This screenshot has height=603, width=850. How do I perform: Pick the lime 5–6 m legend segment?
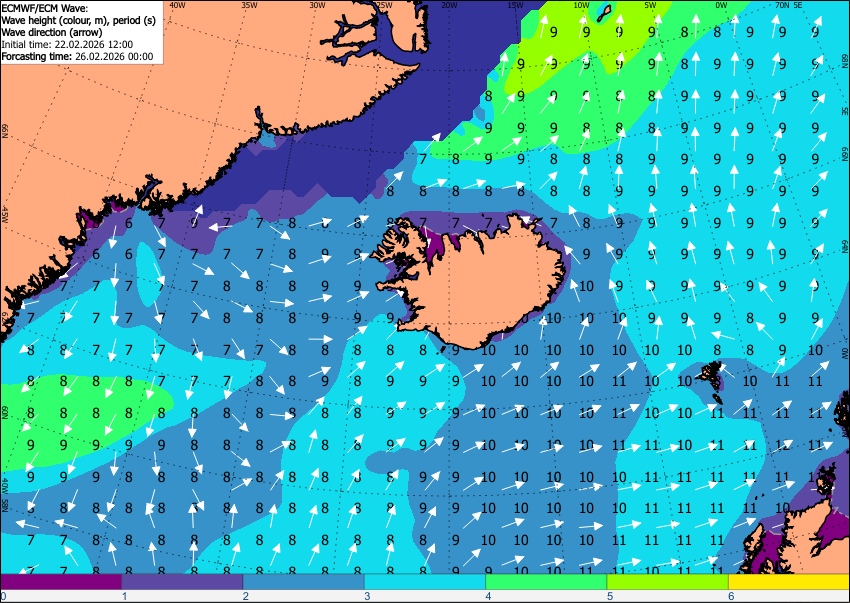[668, 581]
